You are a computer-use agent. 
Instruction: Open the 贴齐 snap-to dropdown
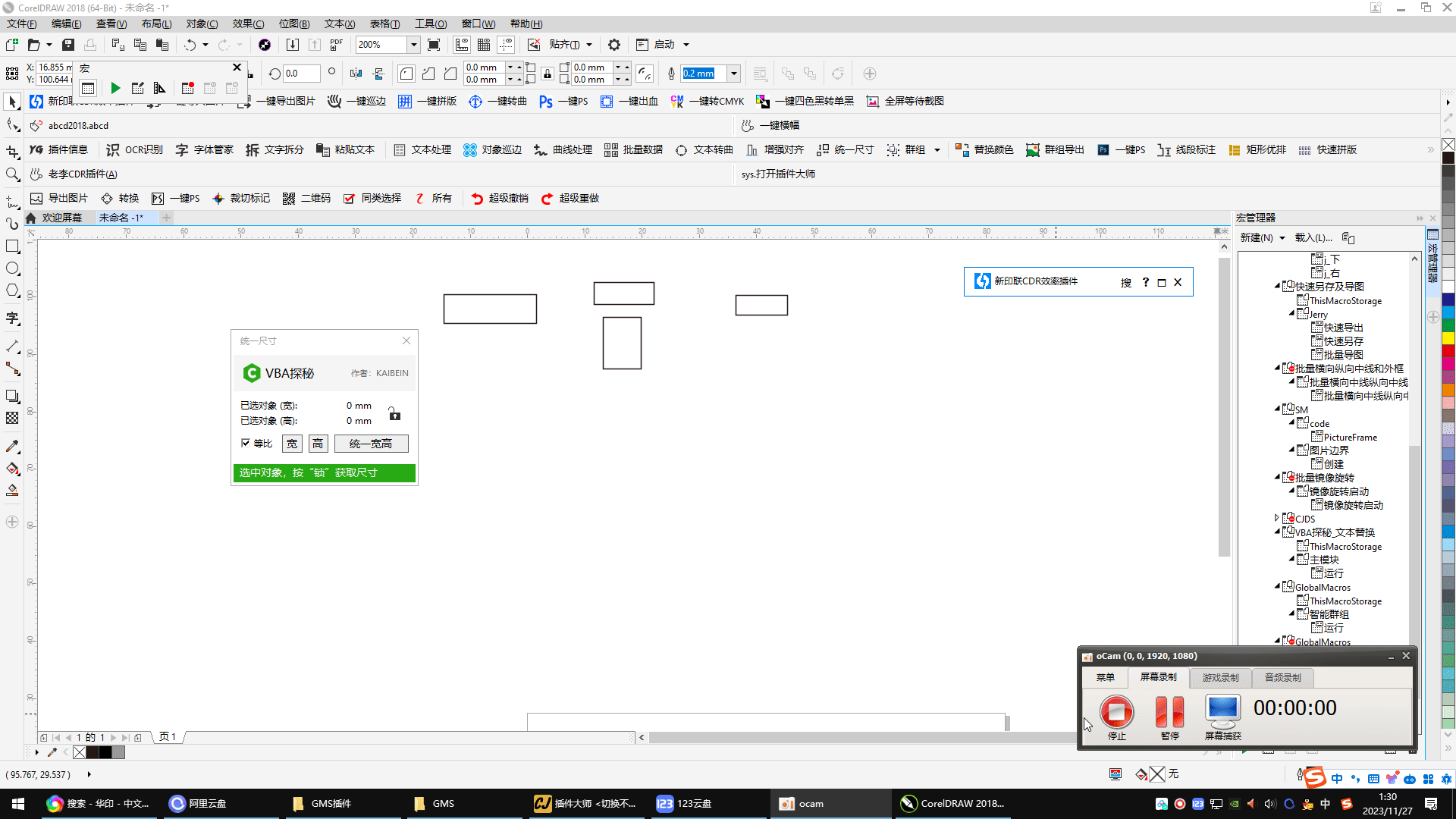(x=588, y=45)
